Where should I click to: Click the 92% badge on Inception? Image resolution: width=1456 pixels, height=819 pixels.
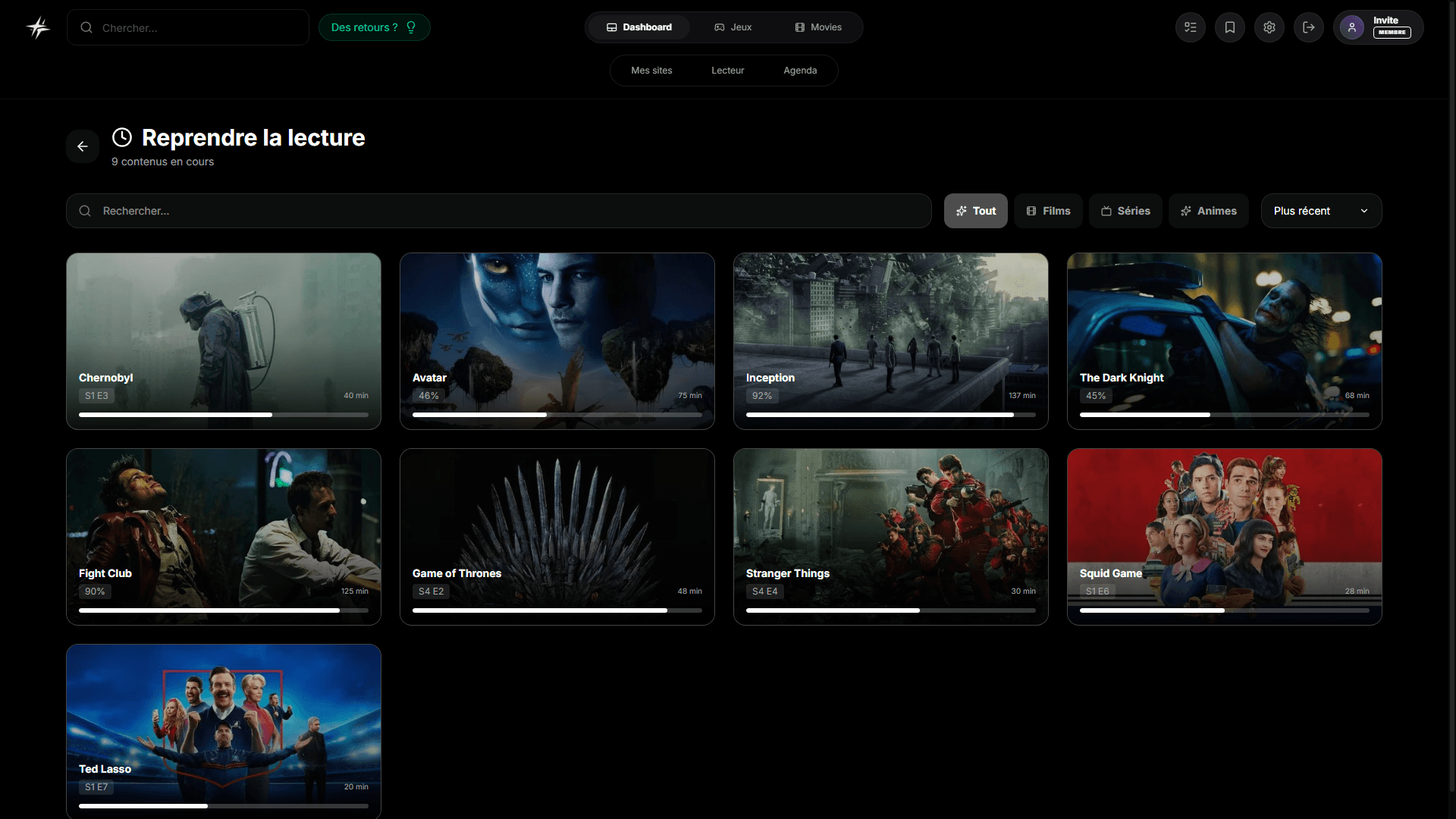tap(762, 396)
